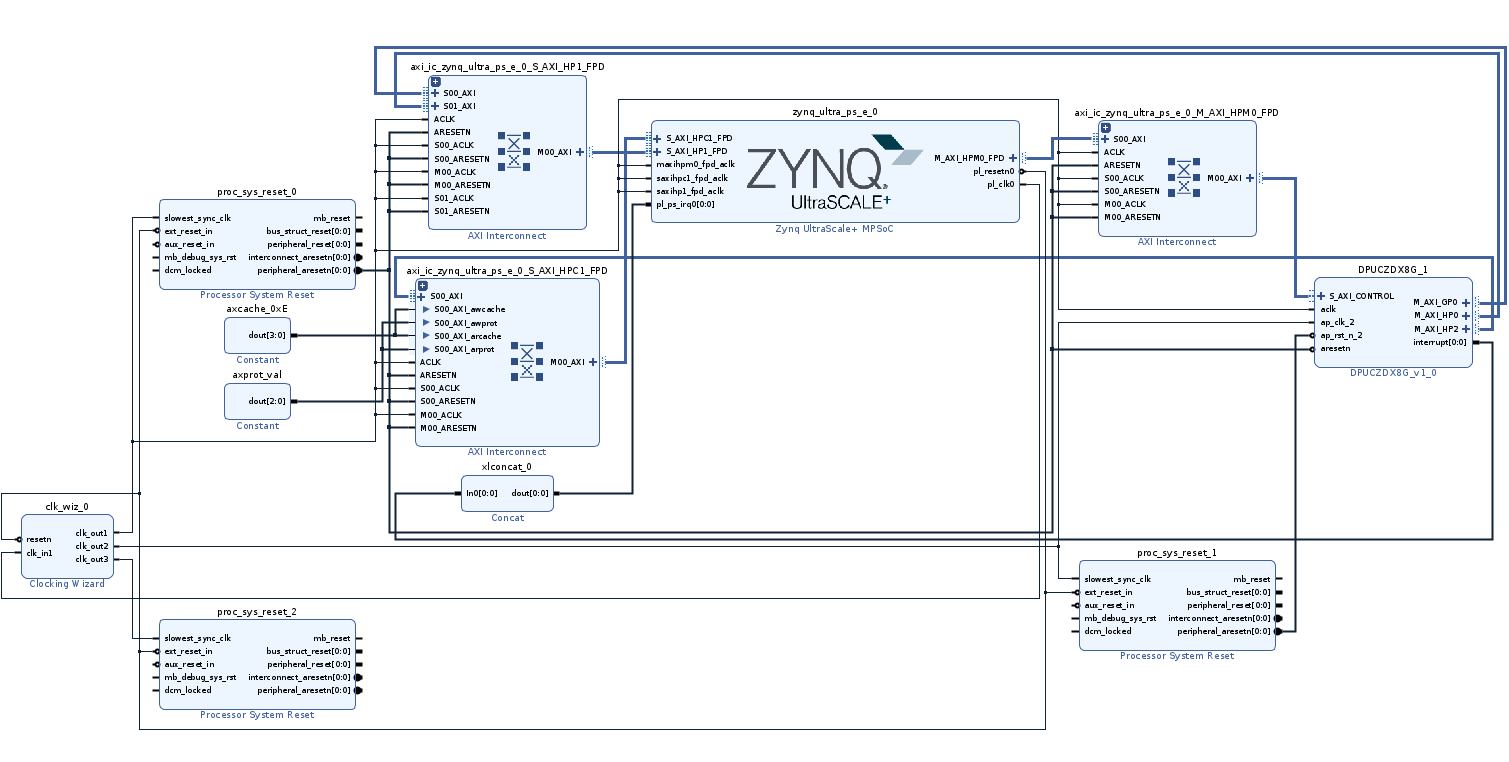This screenshot has height=762, width=1509.
Task: Click the Clocking Wizard label
Action: tap(67, 584)
